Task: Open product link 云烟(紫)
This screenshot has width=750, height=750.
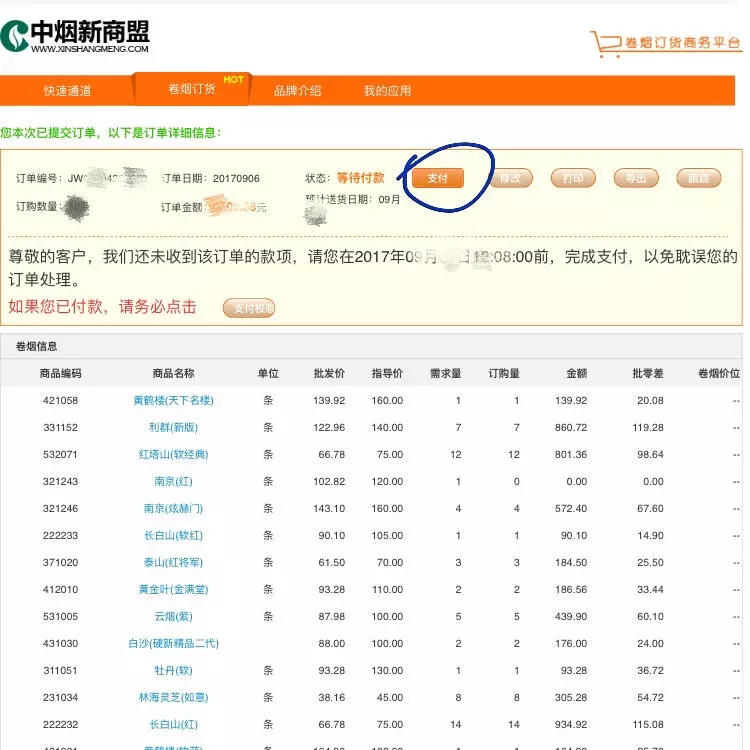Action: [173, 617]
